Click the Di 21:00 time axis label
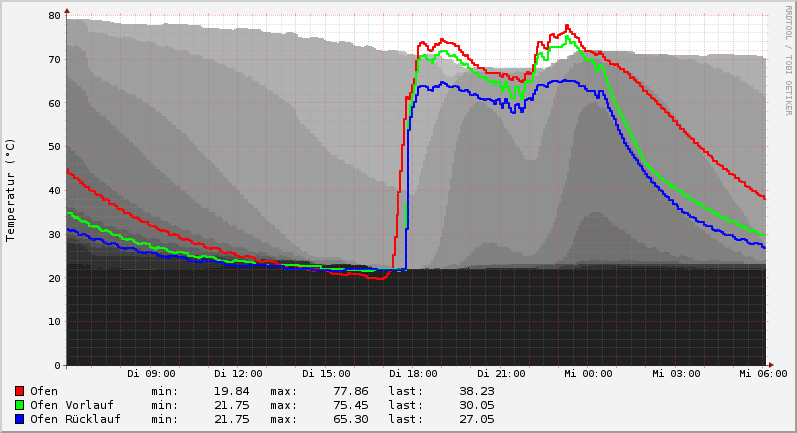The width and height of the screenshot is (797, 433). point(501,374)
